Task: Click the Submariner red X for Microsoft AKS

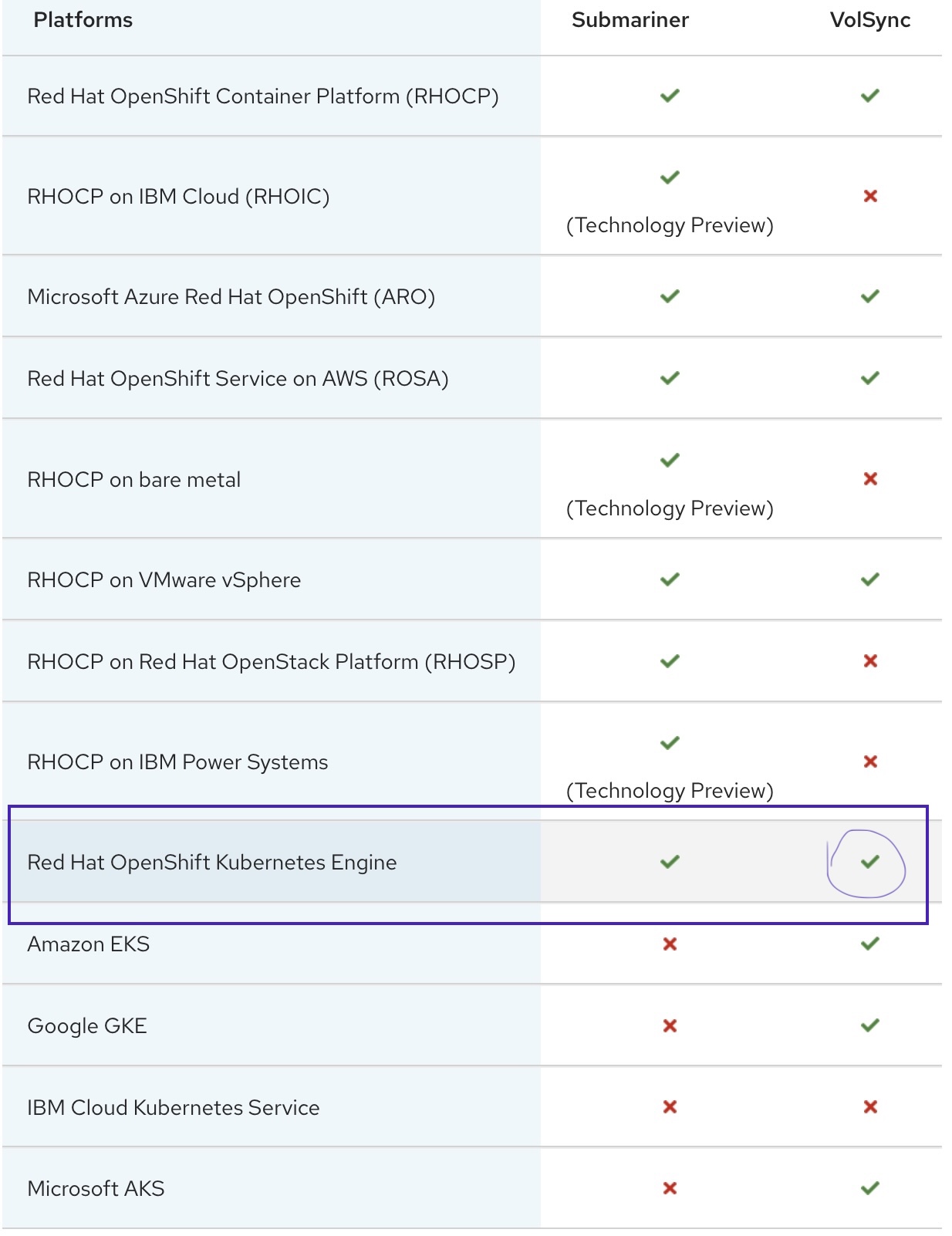Action: 670,1188
